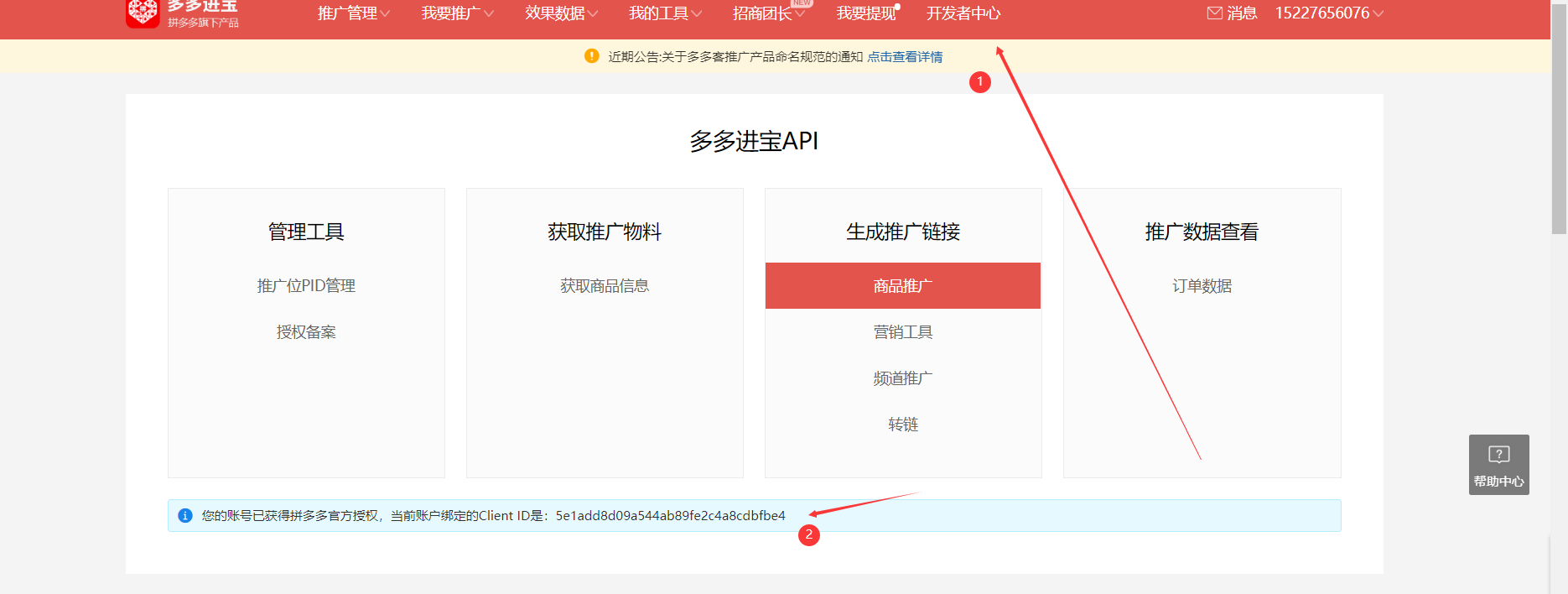The width and height of the screenshot is (1568, 594).
Task: Open 授权备案 under 管理工具
Action: coord(306,332)
